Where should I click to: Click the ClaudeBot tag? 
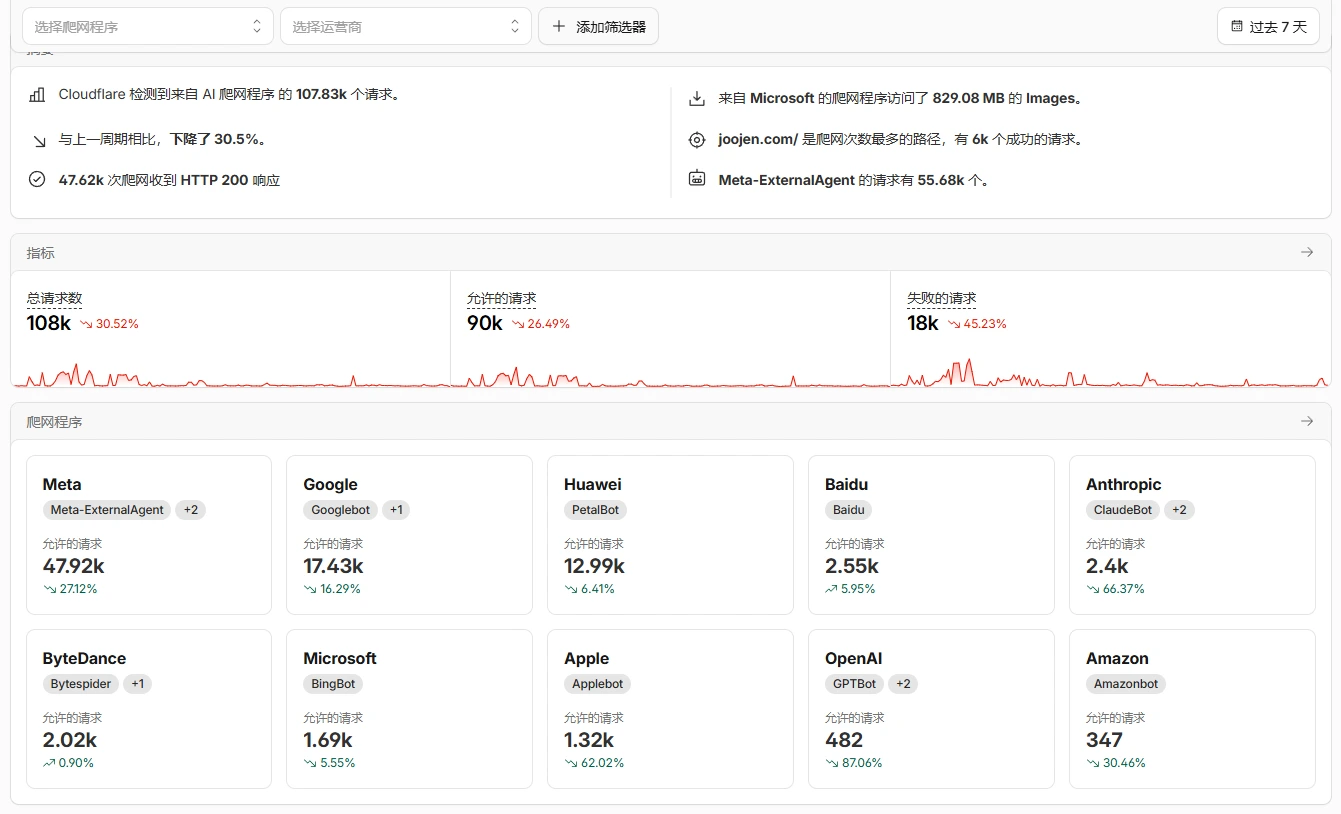coord(1123,510)
